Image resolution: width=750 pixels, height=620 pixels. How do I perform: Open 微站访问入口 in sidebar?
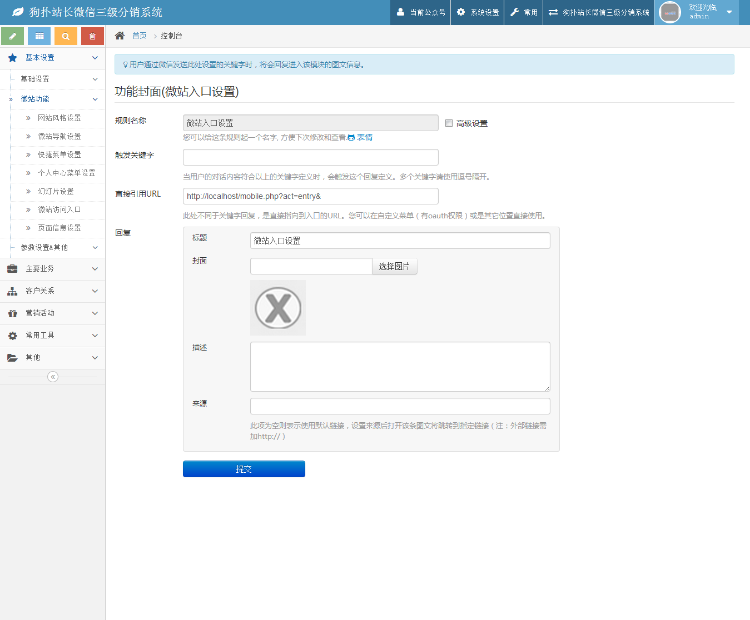[x=59, y=210]
